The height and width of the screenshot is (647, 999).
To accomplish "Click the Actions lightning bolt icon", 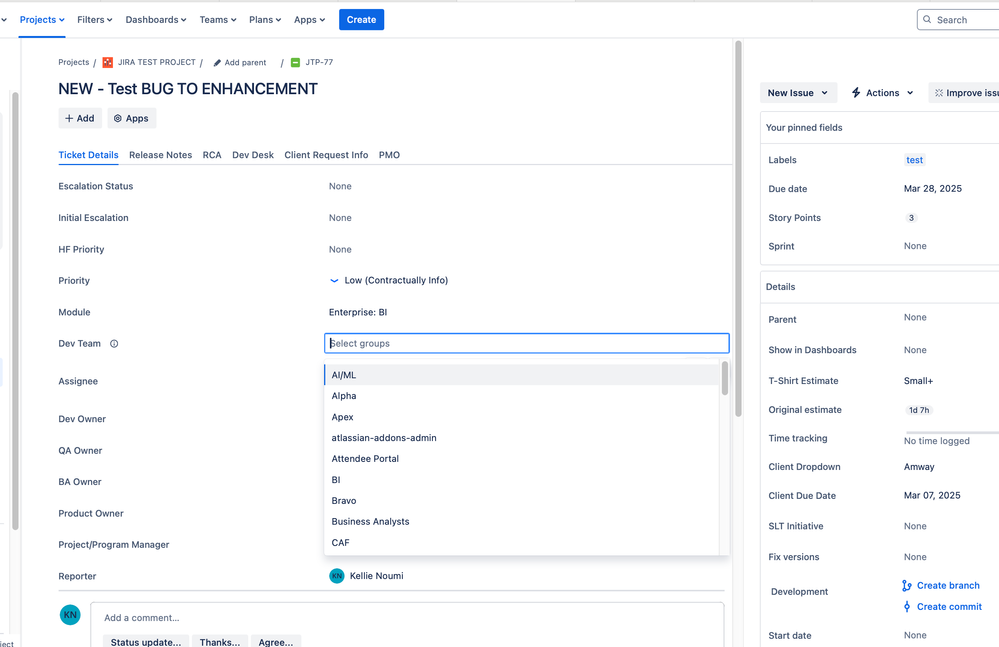I will tap(856, 93).
